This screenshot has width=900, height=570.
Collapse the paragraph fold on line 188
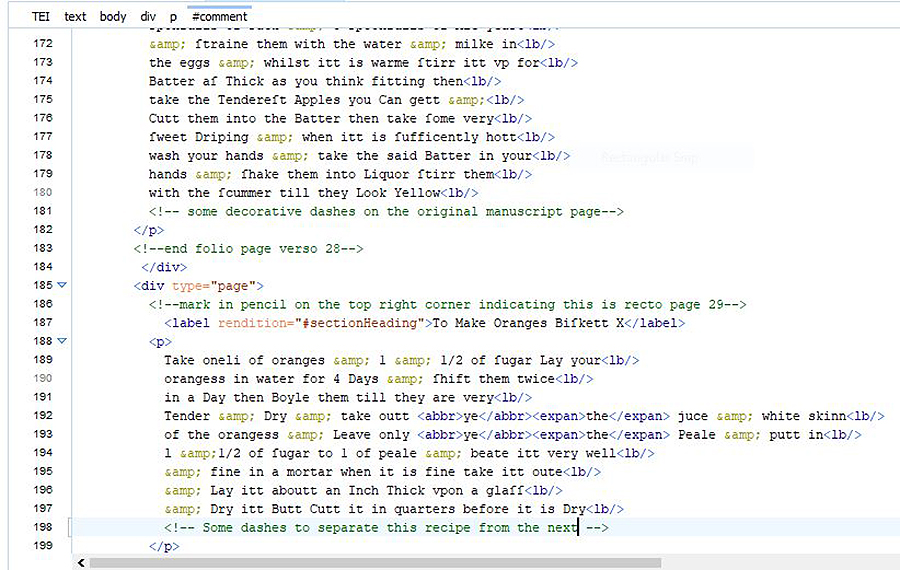(61, 341)
